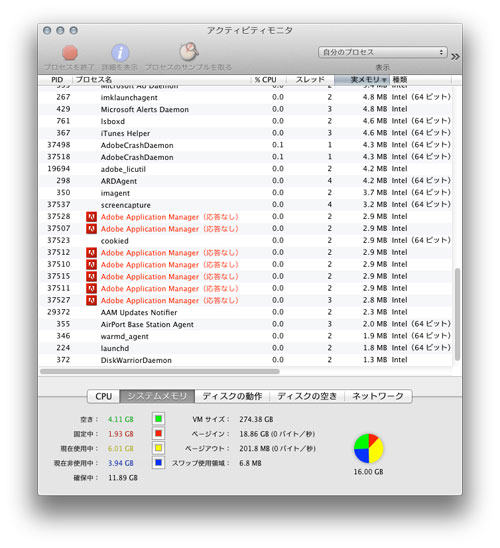Toggle real memory sort order
The width and height of the screenshot is (500, 548).
[362, 80]
